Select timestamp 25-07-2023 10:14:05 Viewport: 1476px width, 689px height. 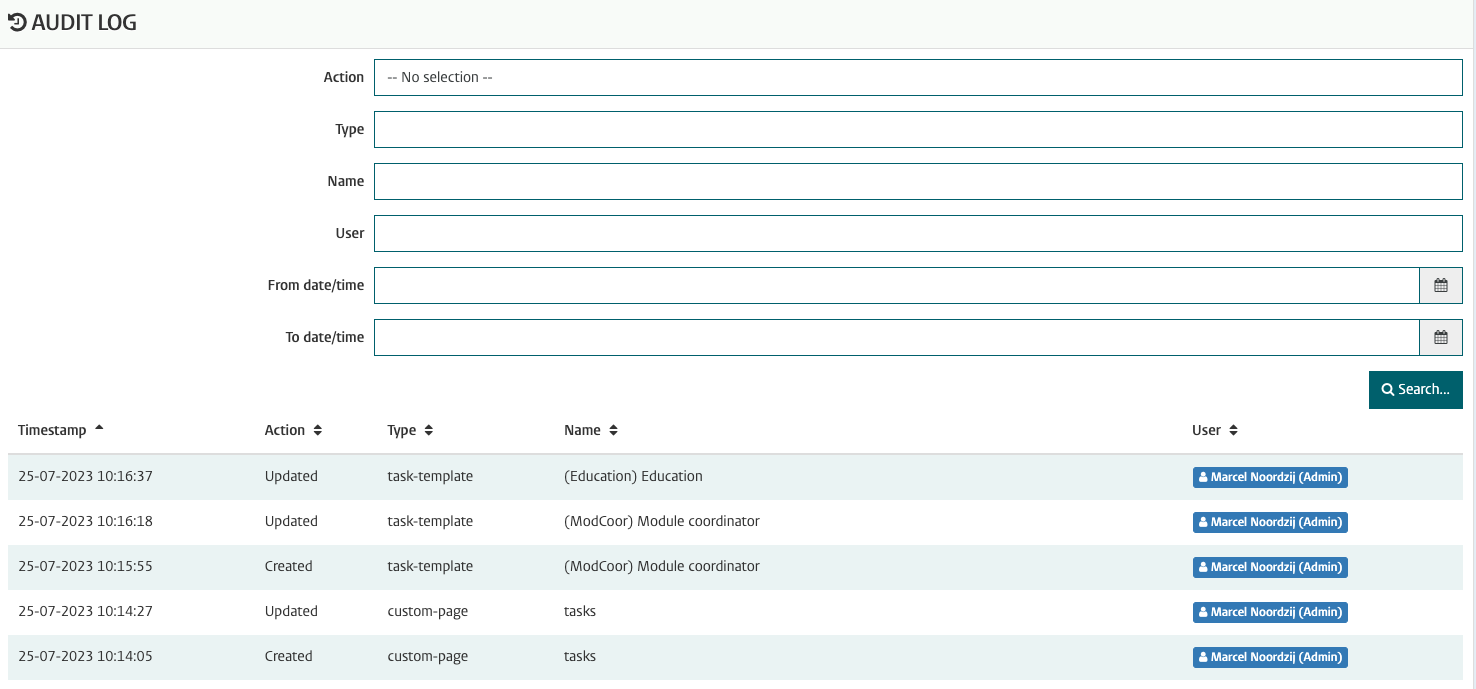point(85,656)
